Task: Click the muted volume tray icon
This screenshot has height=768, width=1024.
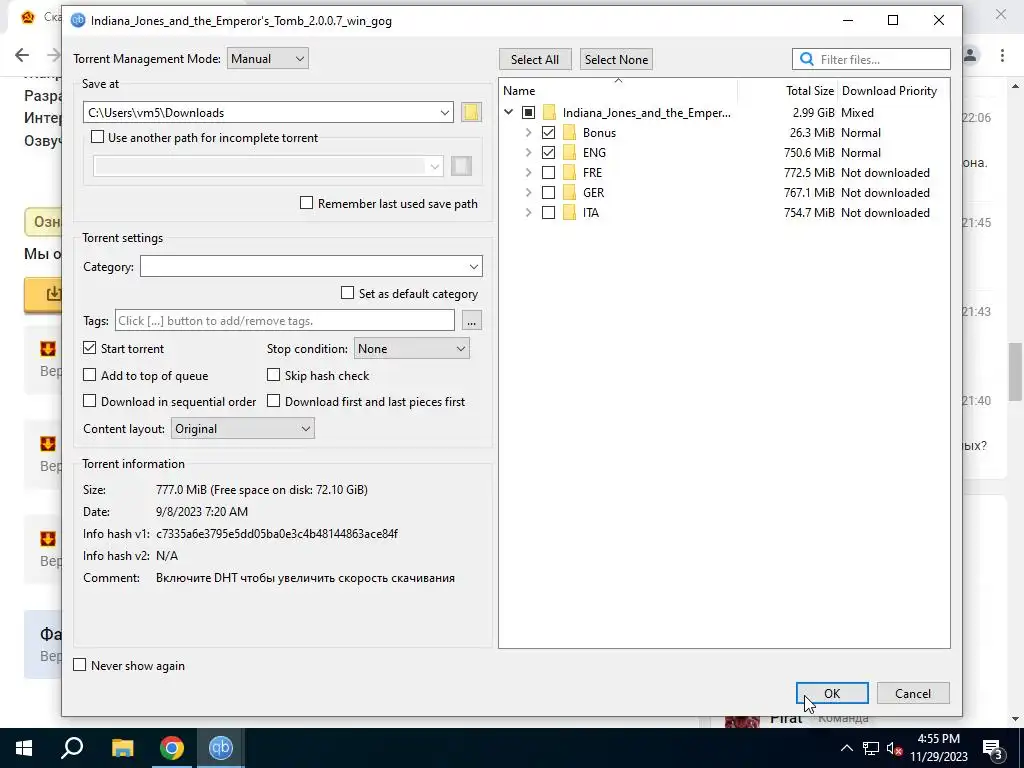Action: tap(894, 748)
